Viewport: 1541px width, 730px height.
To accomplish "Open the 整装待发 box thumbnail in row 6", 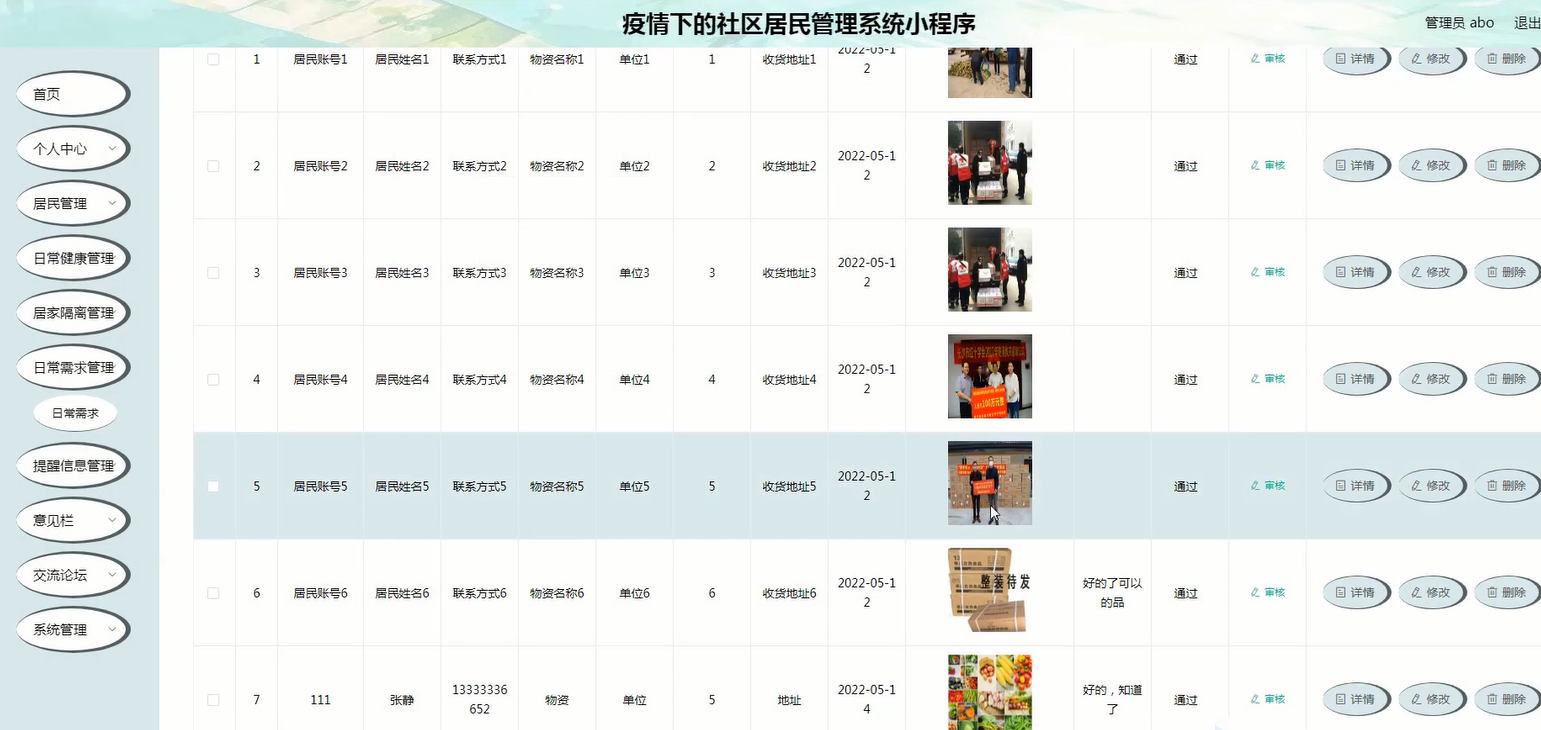I will coord(990,590).
